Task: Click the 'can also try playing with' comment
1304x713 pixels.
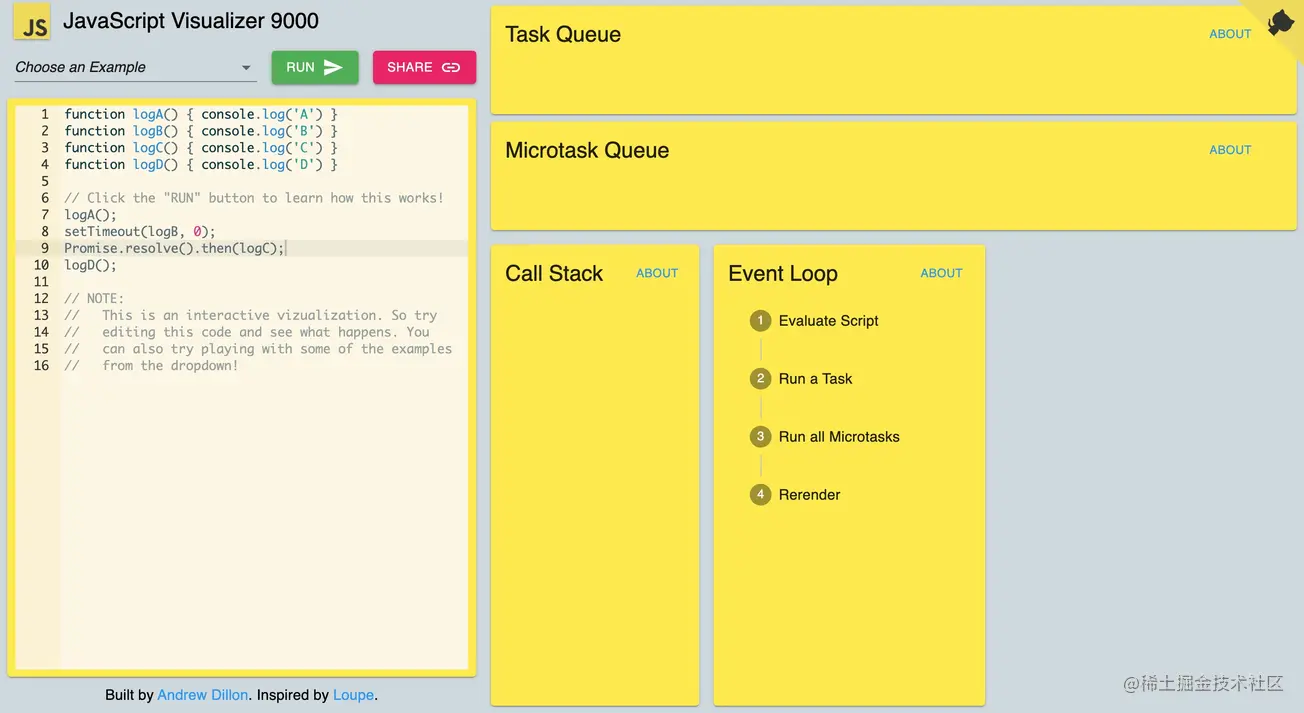Action: (258, 349)
